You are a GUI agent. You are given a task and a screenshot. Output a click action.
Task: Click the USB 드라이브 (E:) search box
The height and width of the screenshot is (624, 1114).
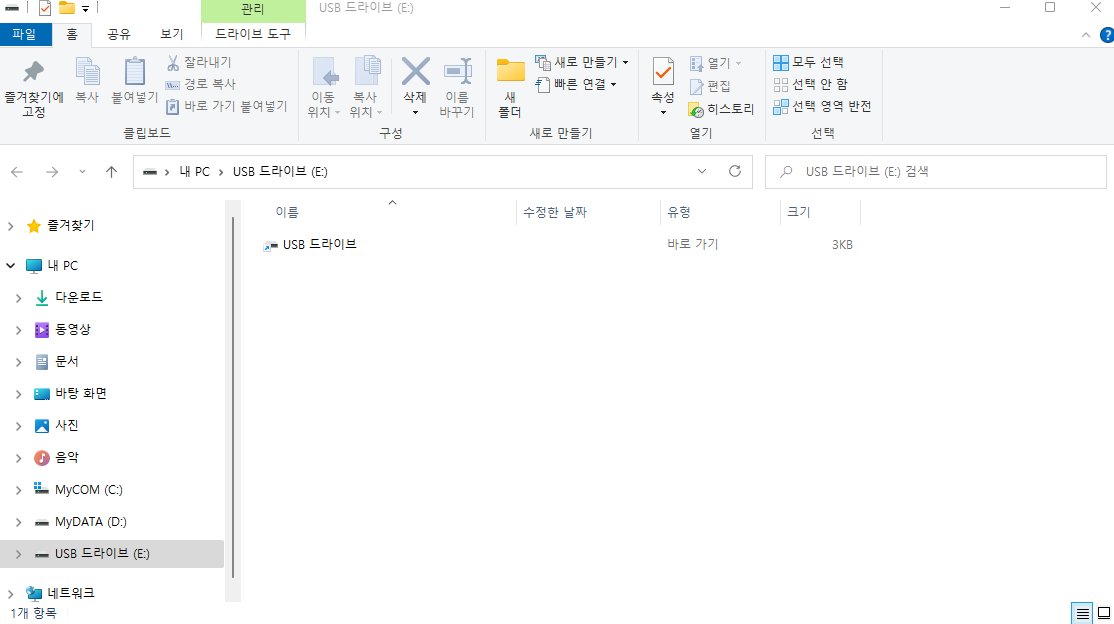click(936, 172)
